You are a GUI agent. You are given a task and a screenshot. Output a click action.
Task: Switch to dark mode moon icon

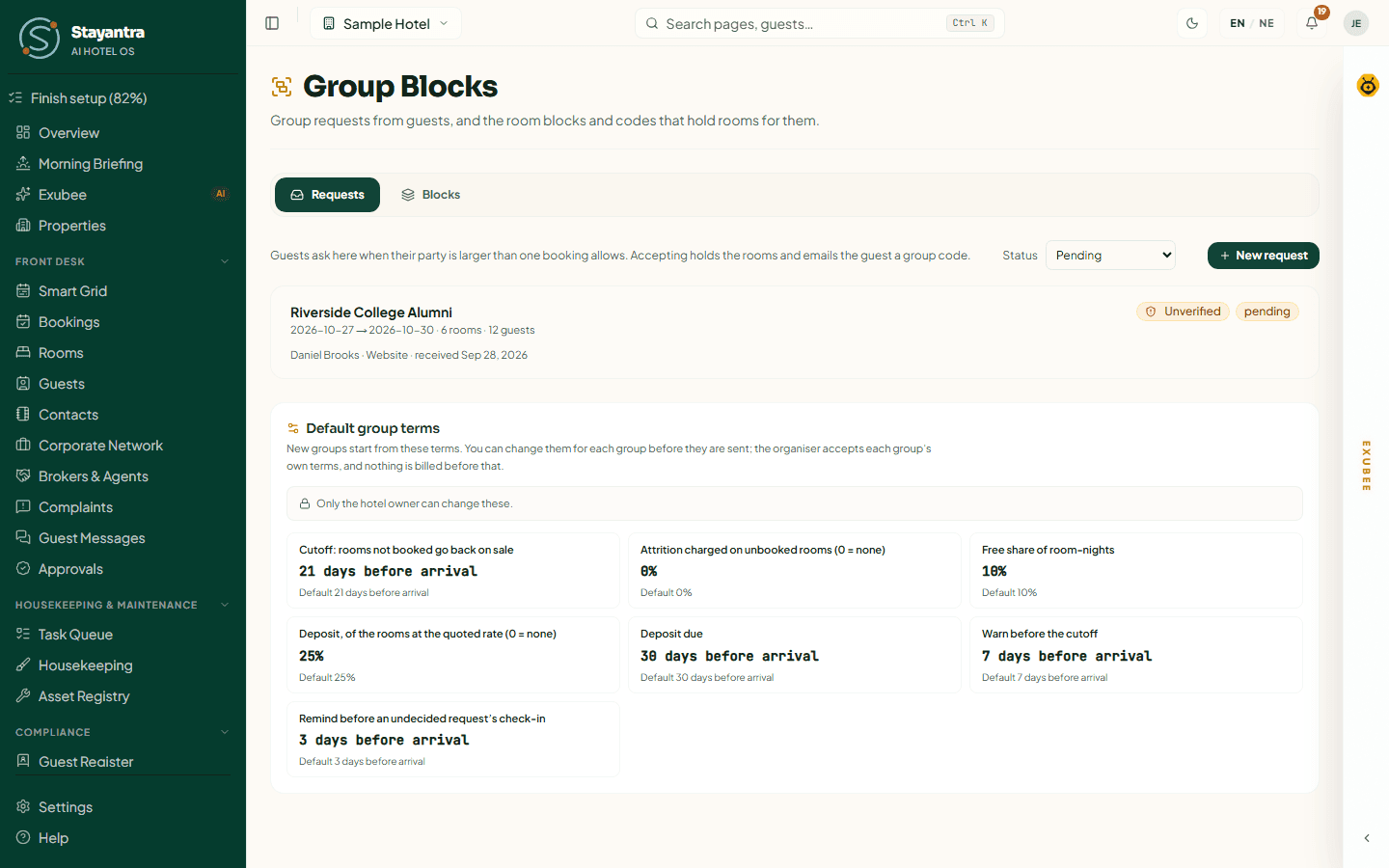[1192, 23]
